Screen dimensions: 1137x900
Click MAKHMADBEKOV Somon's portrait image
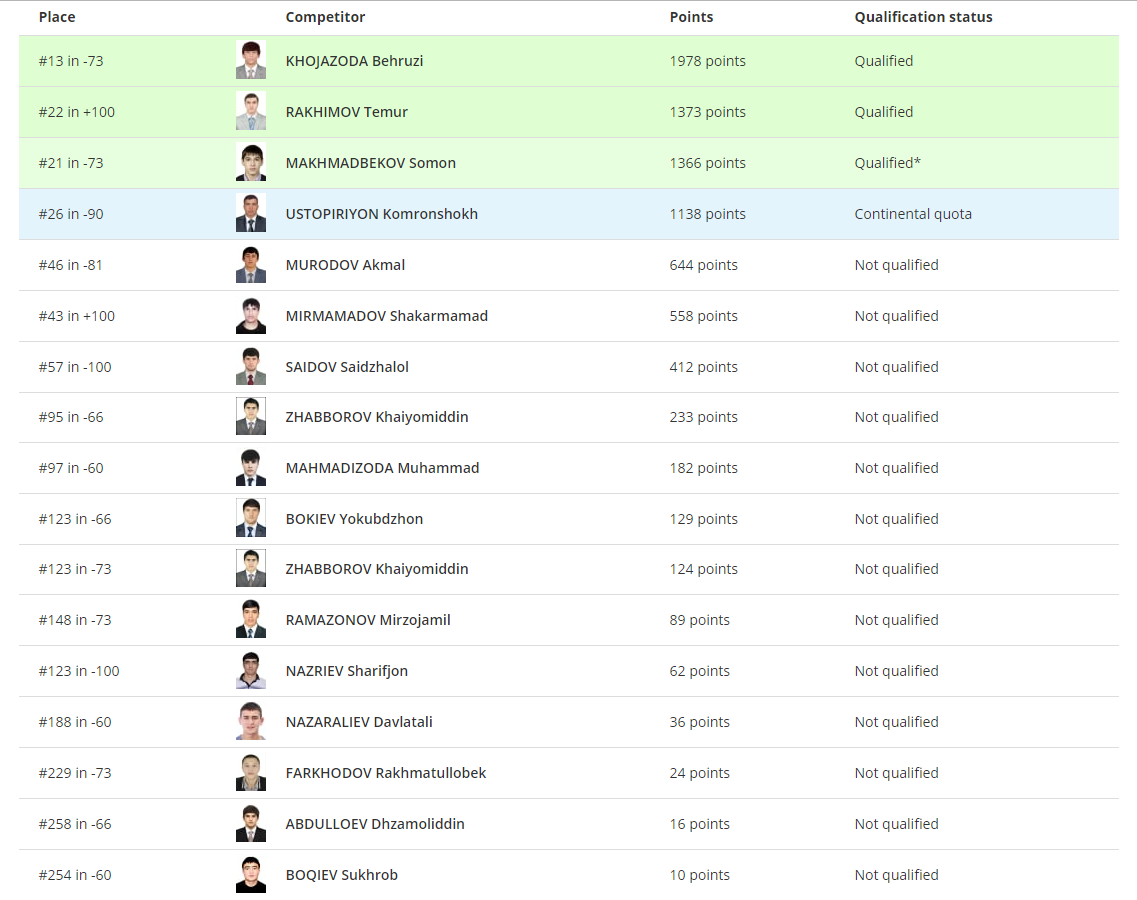tap(251, 163)
